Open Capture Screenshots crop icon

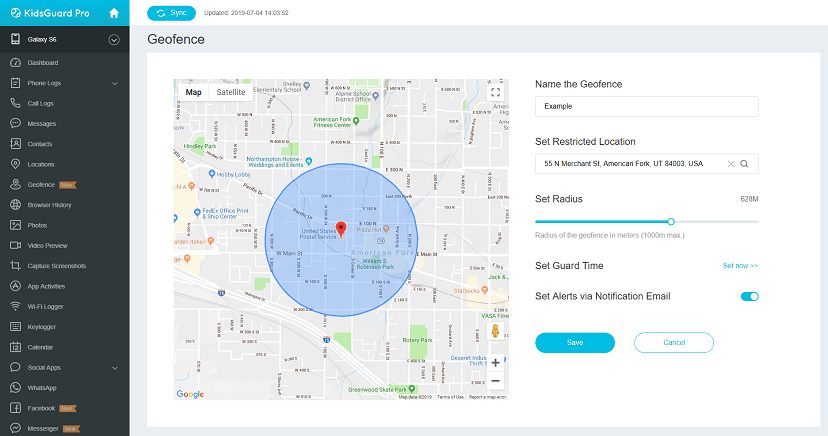15,266
